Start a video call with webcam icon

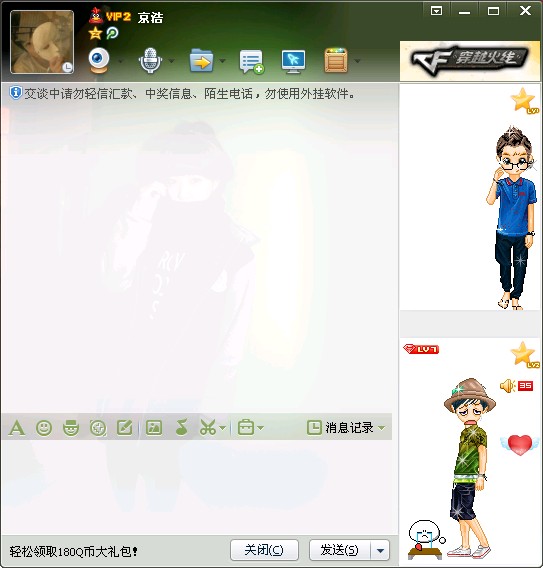point(99,60)
